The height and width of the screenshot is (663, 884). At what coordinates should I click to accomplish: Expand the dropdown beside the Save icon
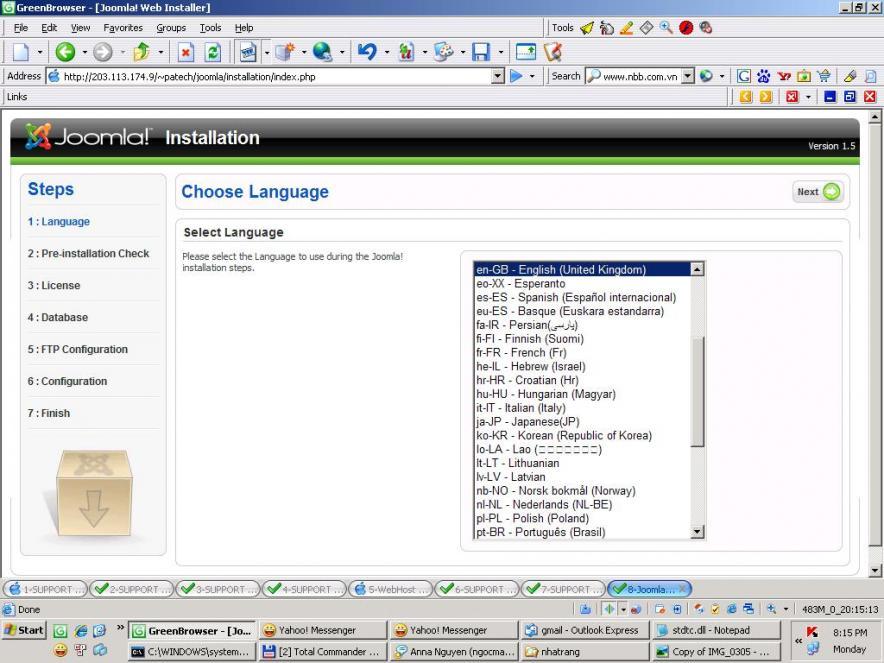[501, 52]
